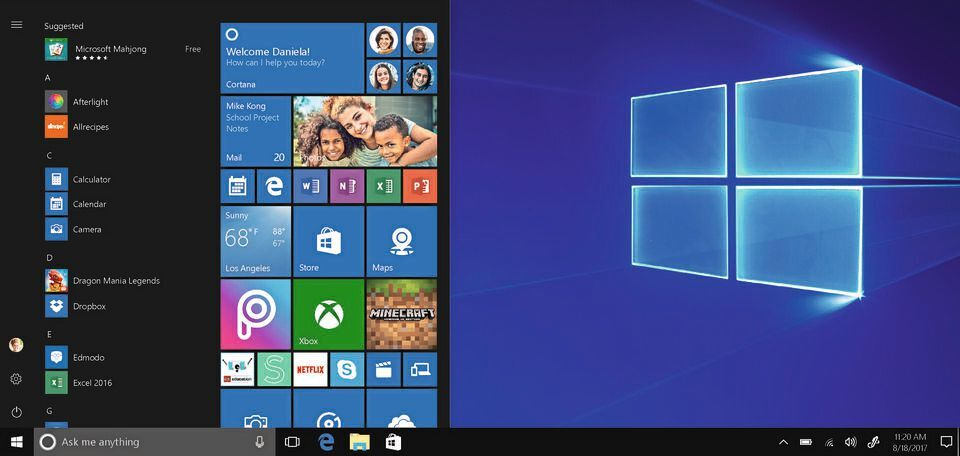Click the volume speaker icon
The width and height of the screenshot is (960, 456).
850,442
